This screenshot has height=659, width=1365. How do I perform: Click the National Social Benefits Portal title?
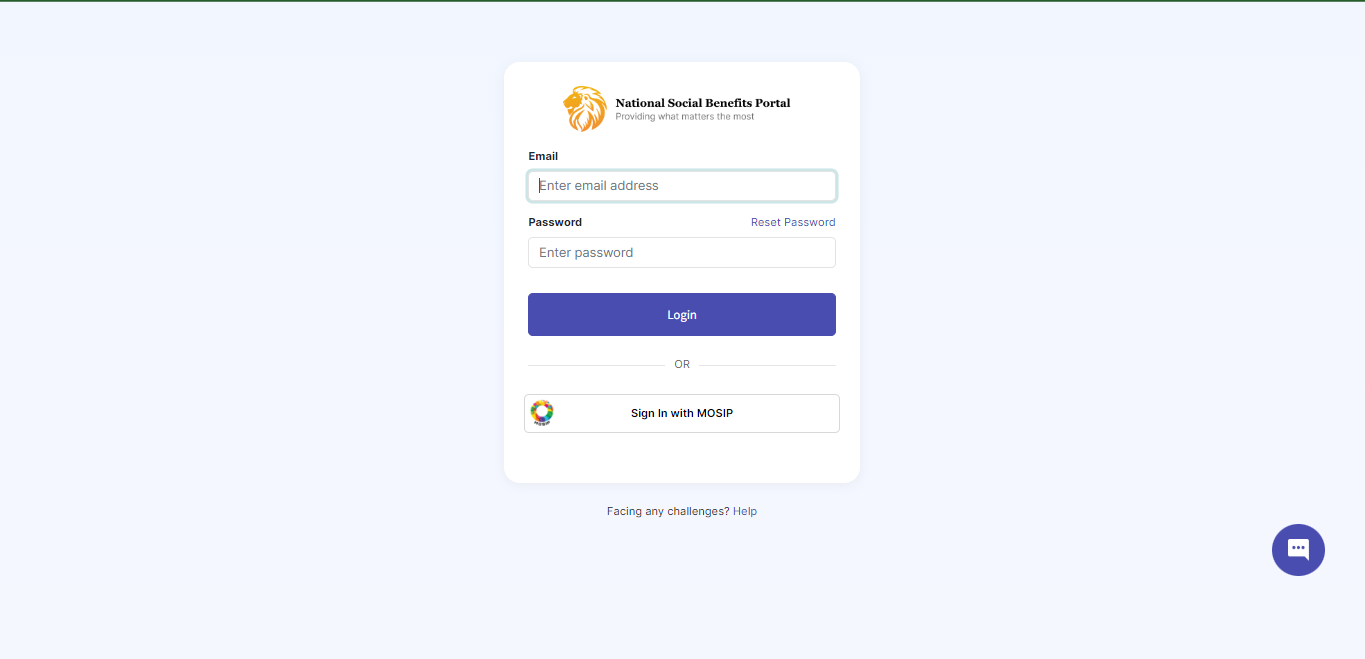(x=702, y=103)
